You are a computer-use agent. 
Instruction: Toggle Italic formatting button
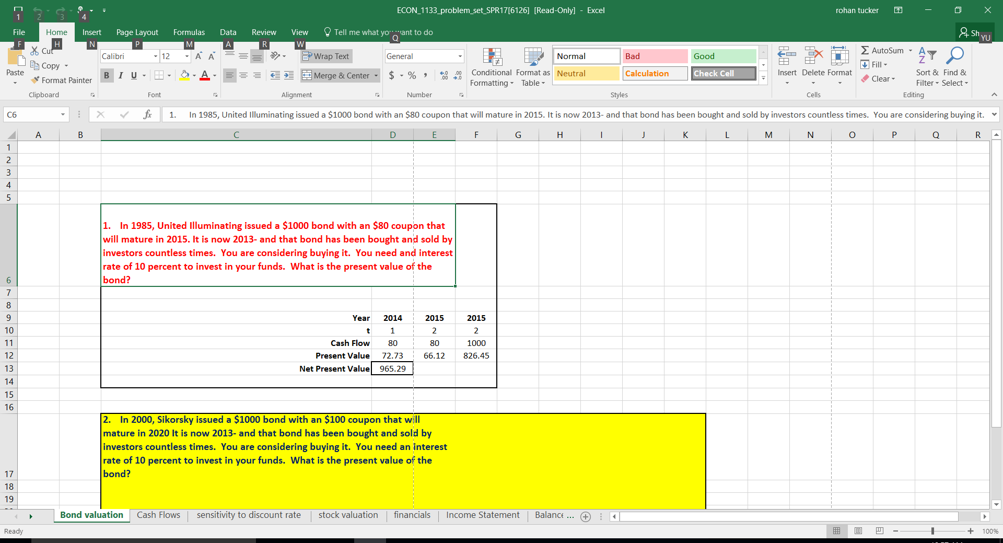(x=120, y=75)
